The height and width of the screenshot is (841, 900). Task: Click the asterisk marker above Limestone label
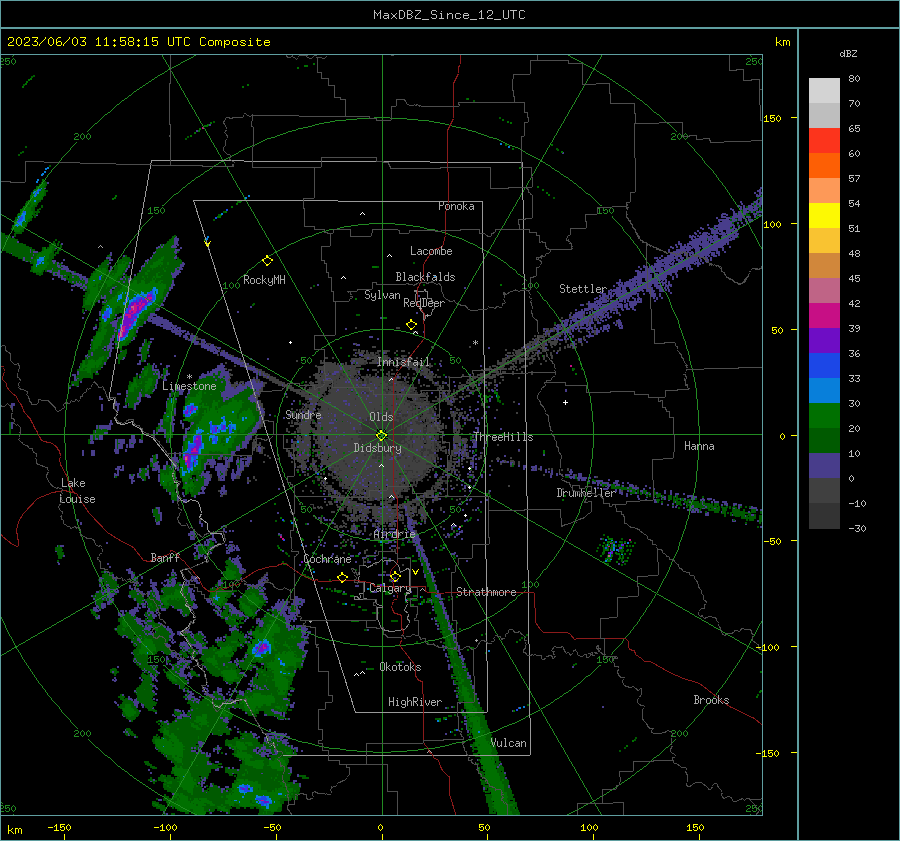(189, 377)
